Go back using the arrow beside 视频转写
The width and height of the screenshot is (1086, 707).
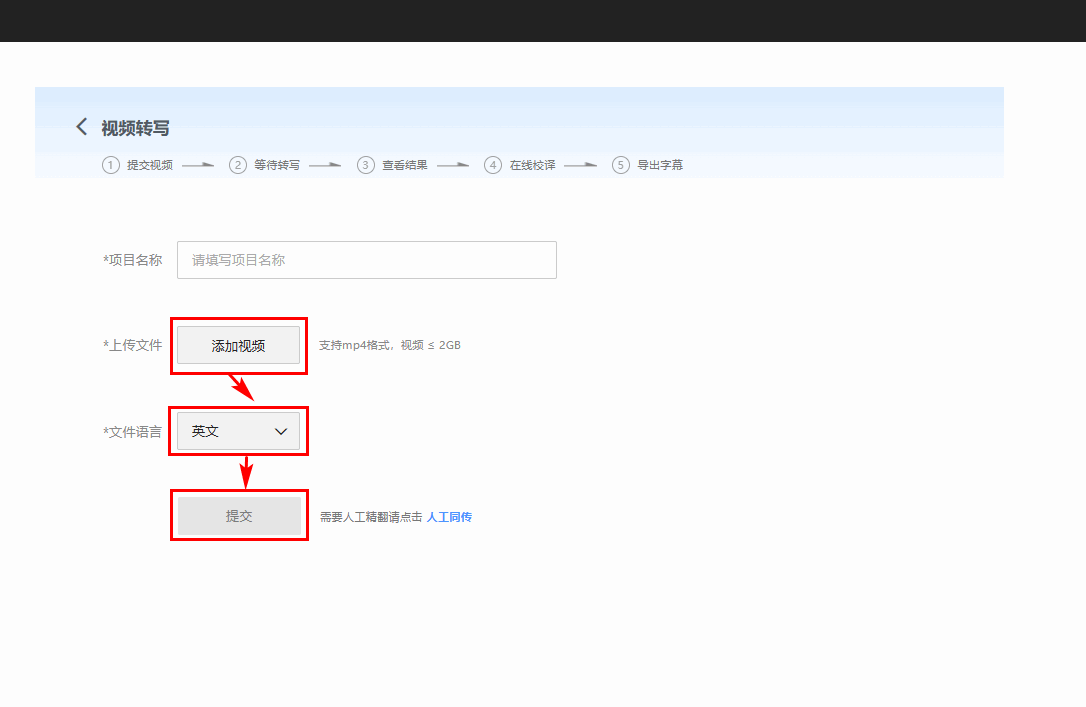[82, 127]
